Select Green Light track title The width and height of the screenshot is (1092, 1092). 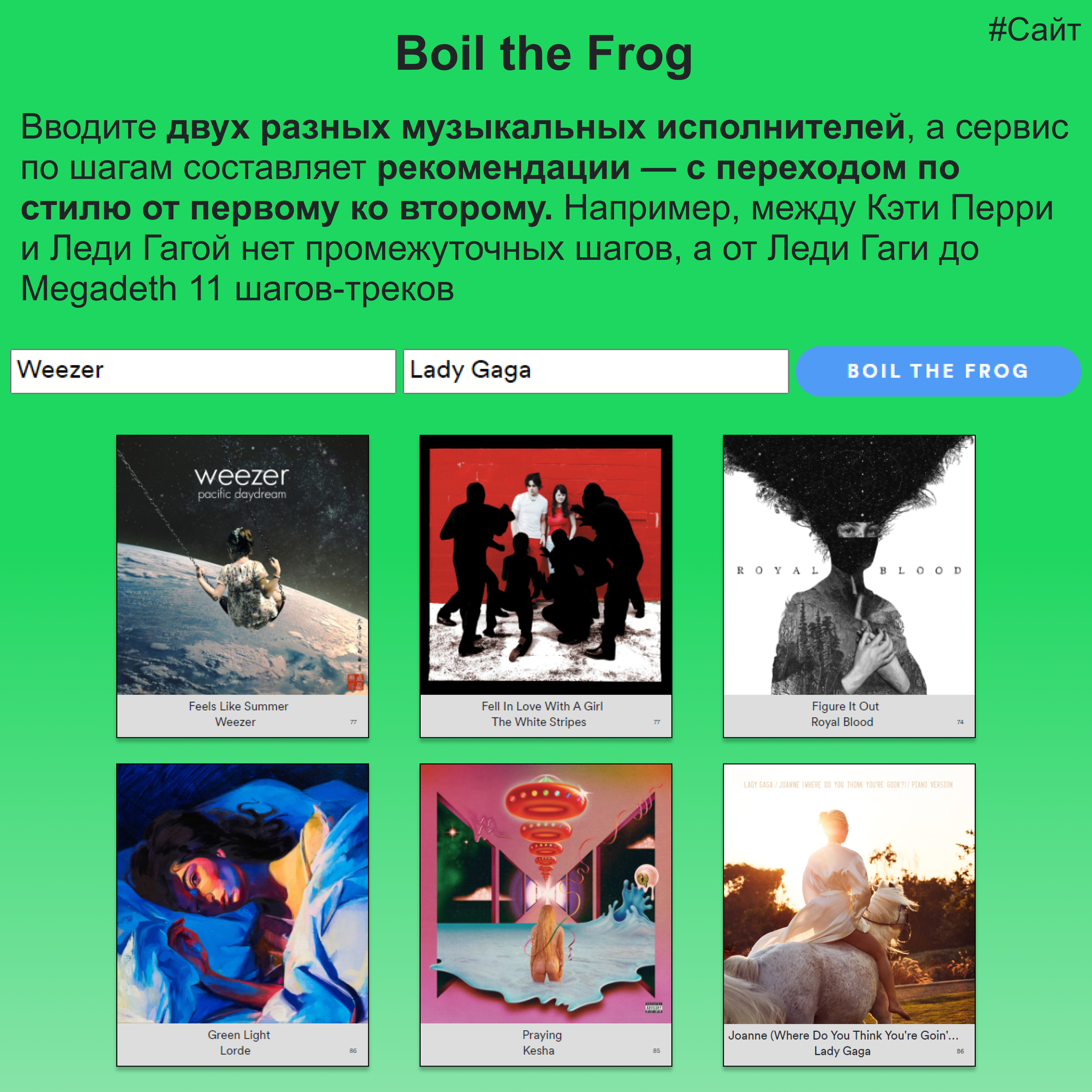tap(238, 1035)
